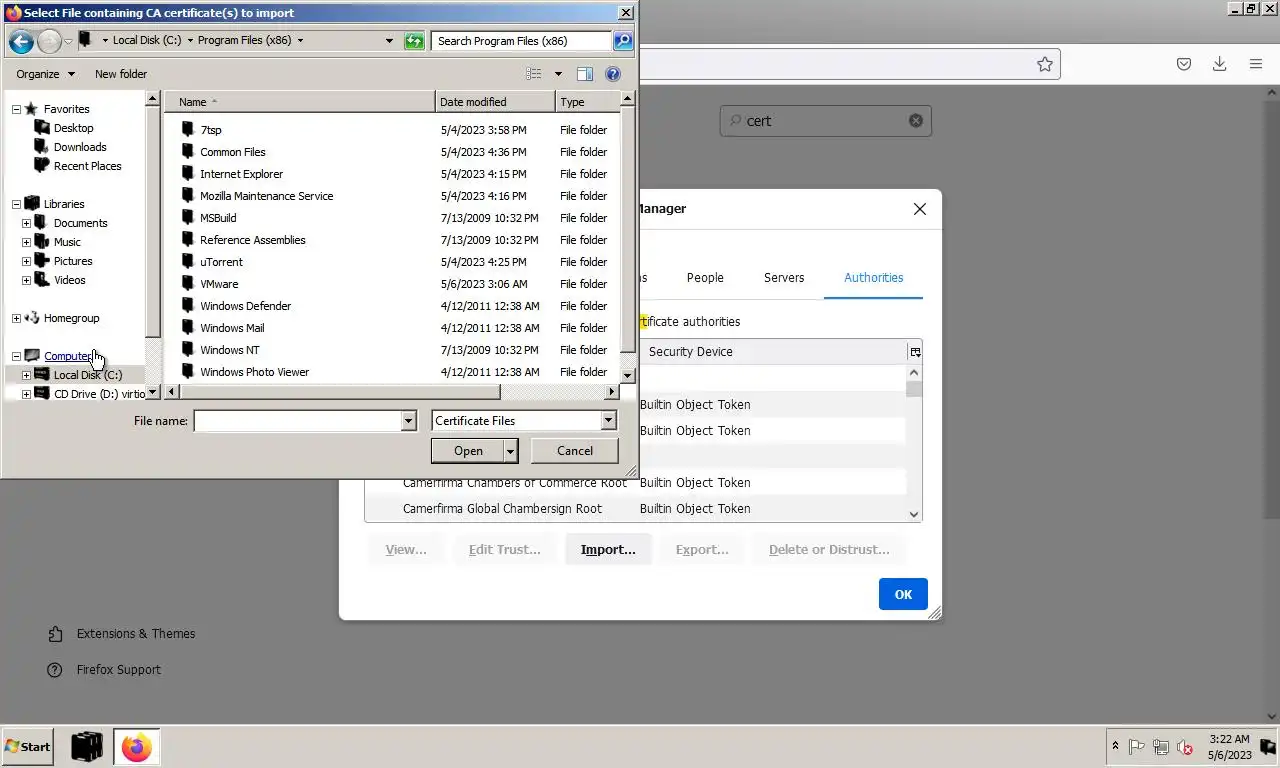Select the VMware folder icon
The width and height of the screenshot is (1280, 768).
point(187,283)
